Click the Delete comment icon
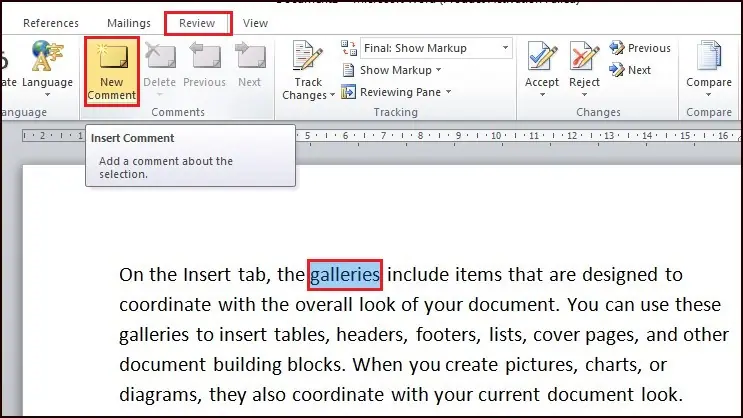743x418 pixels. (160, 55)
